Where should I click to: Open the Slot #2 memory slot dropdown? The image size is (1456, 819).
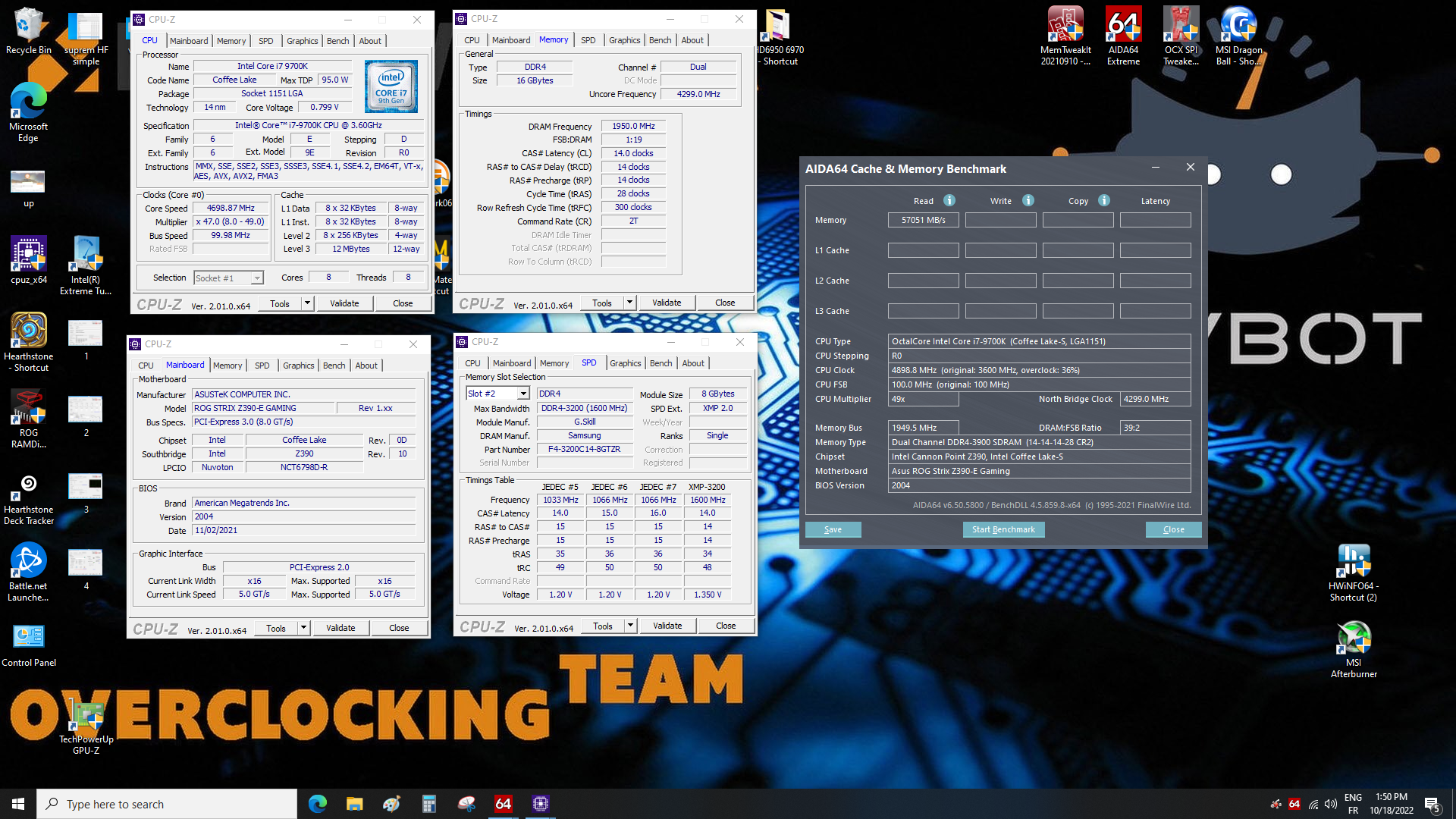(x=497, y=394)
